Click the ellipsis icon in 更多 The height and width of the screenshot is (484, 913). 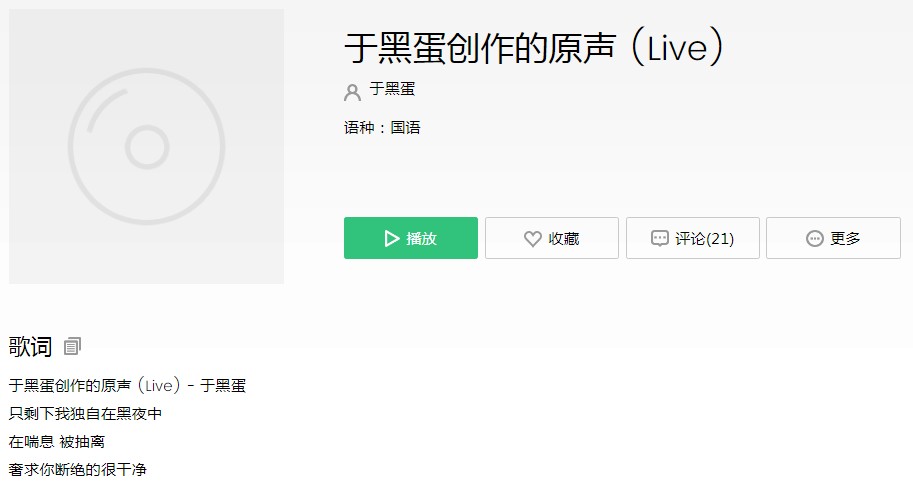coord(815,238)
